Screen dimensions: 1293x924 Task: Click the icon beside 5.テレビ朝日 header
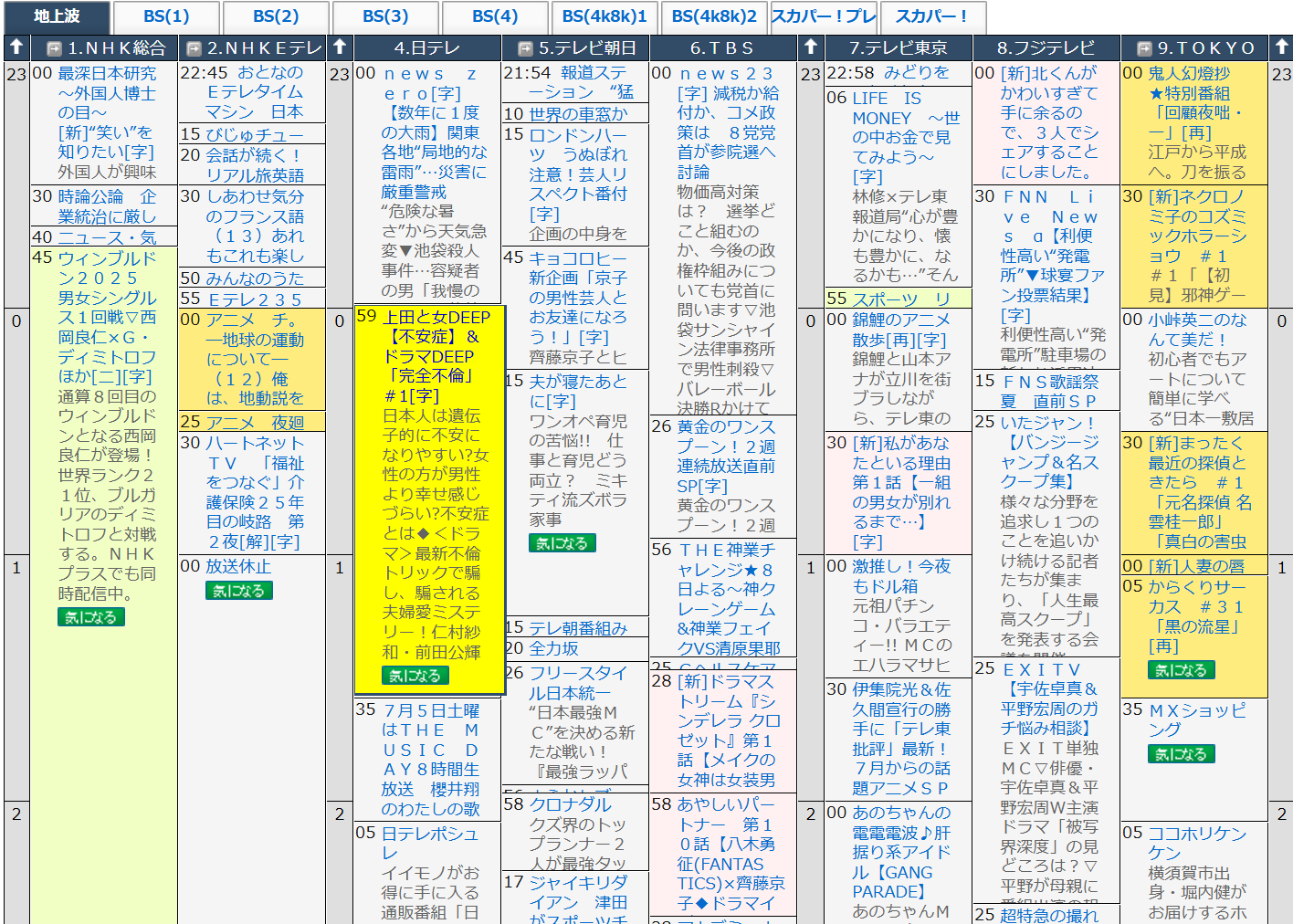[525, 48]
